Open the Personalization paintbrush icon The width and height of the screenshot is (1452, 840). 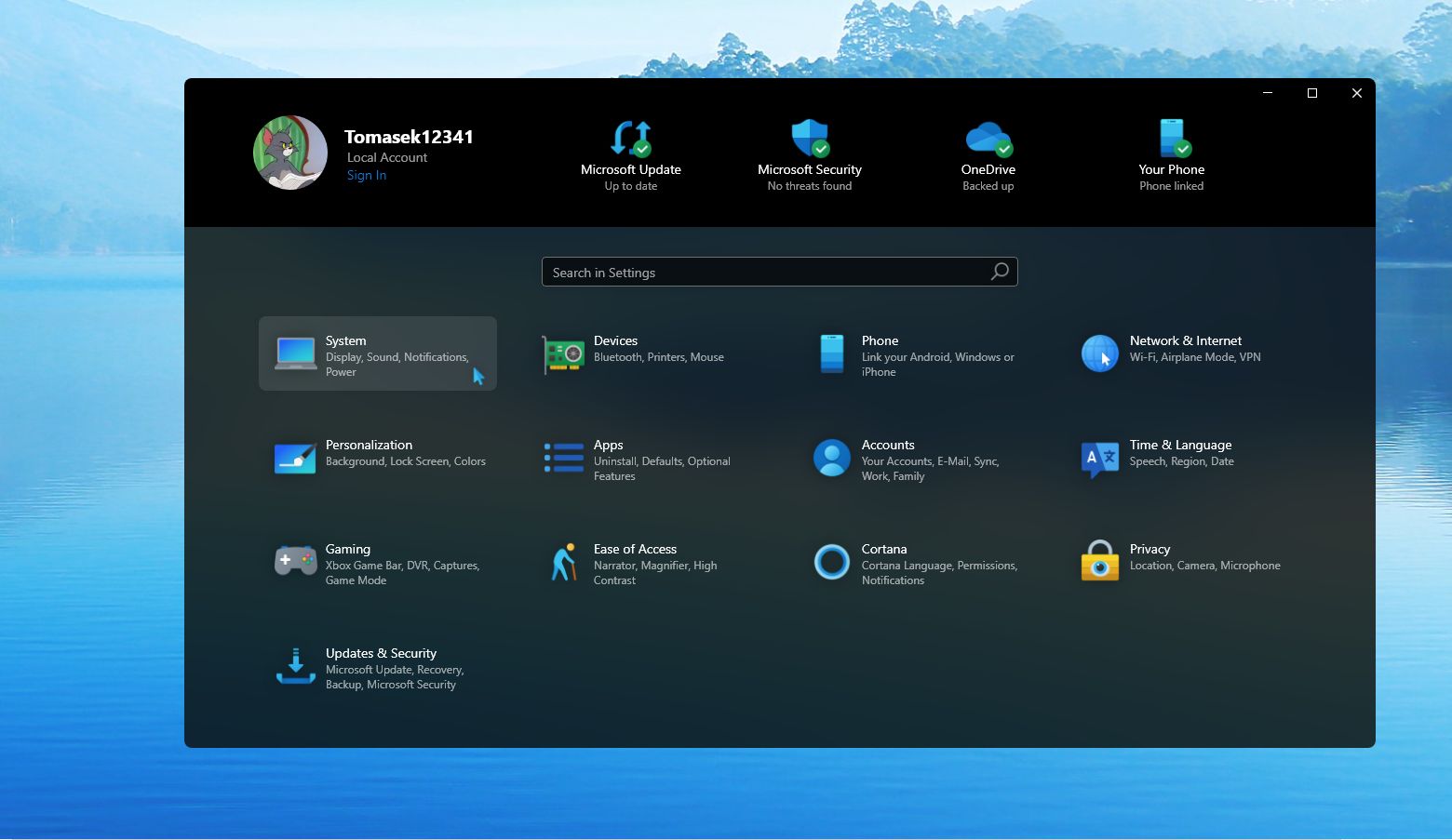pyautogui.click(x=295, y=459)
